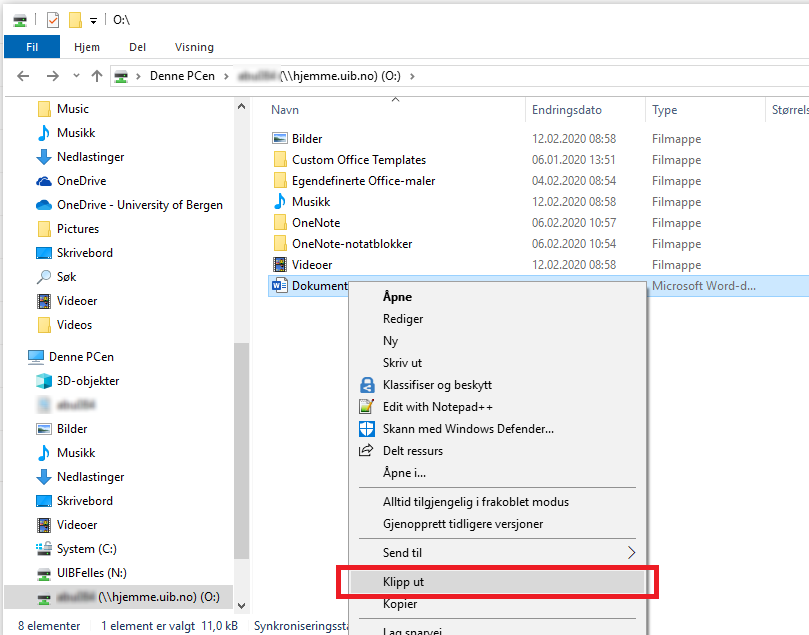809x635 pixels.
Task: Open the UIBFelles (N:) network drive
Action: (x=92, y=573)
